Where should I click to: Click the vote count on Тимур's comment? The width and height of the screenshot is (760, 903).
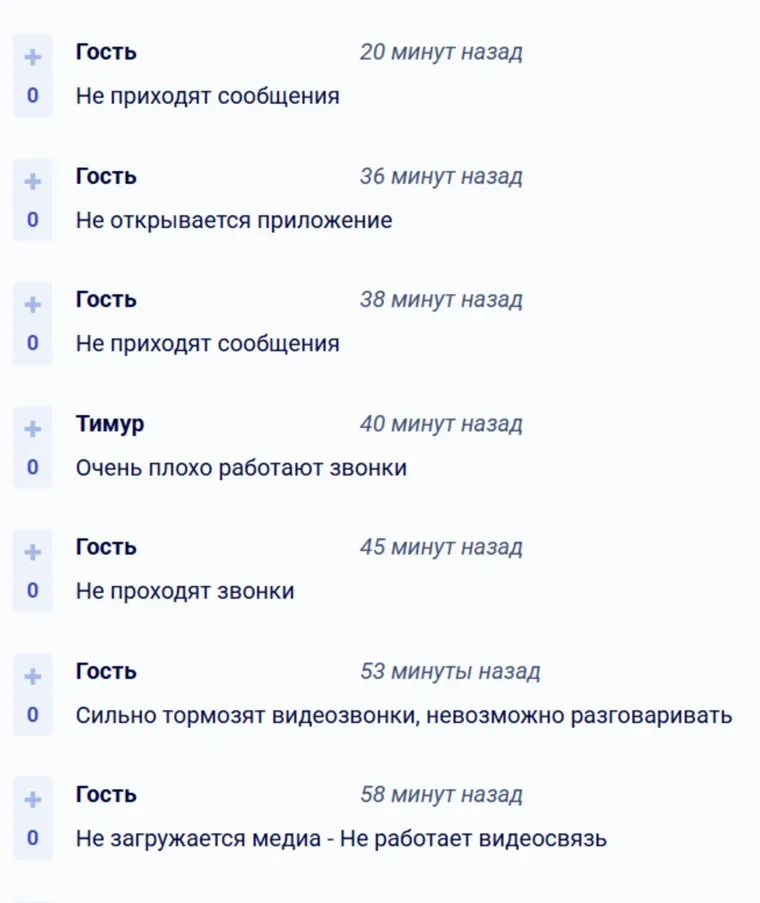point(33,467)
